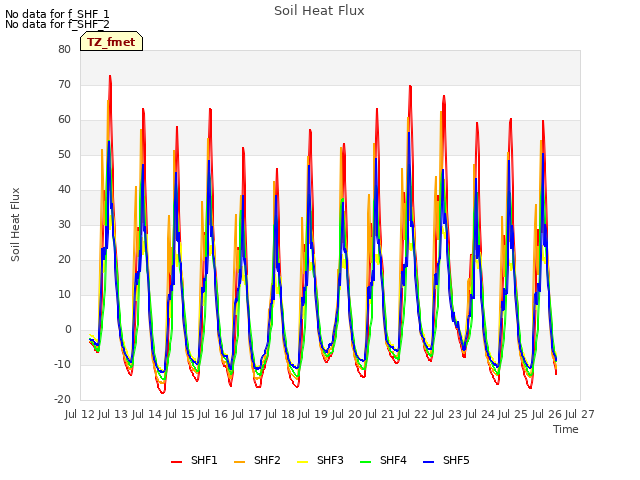Toggle SHF2 series via legend label
The image size is (640, 480).
pyautogui.click(x=267, y=460)
